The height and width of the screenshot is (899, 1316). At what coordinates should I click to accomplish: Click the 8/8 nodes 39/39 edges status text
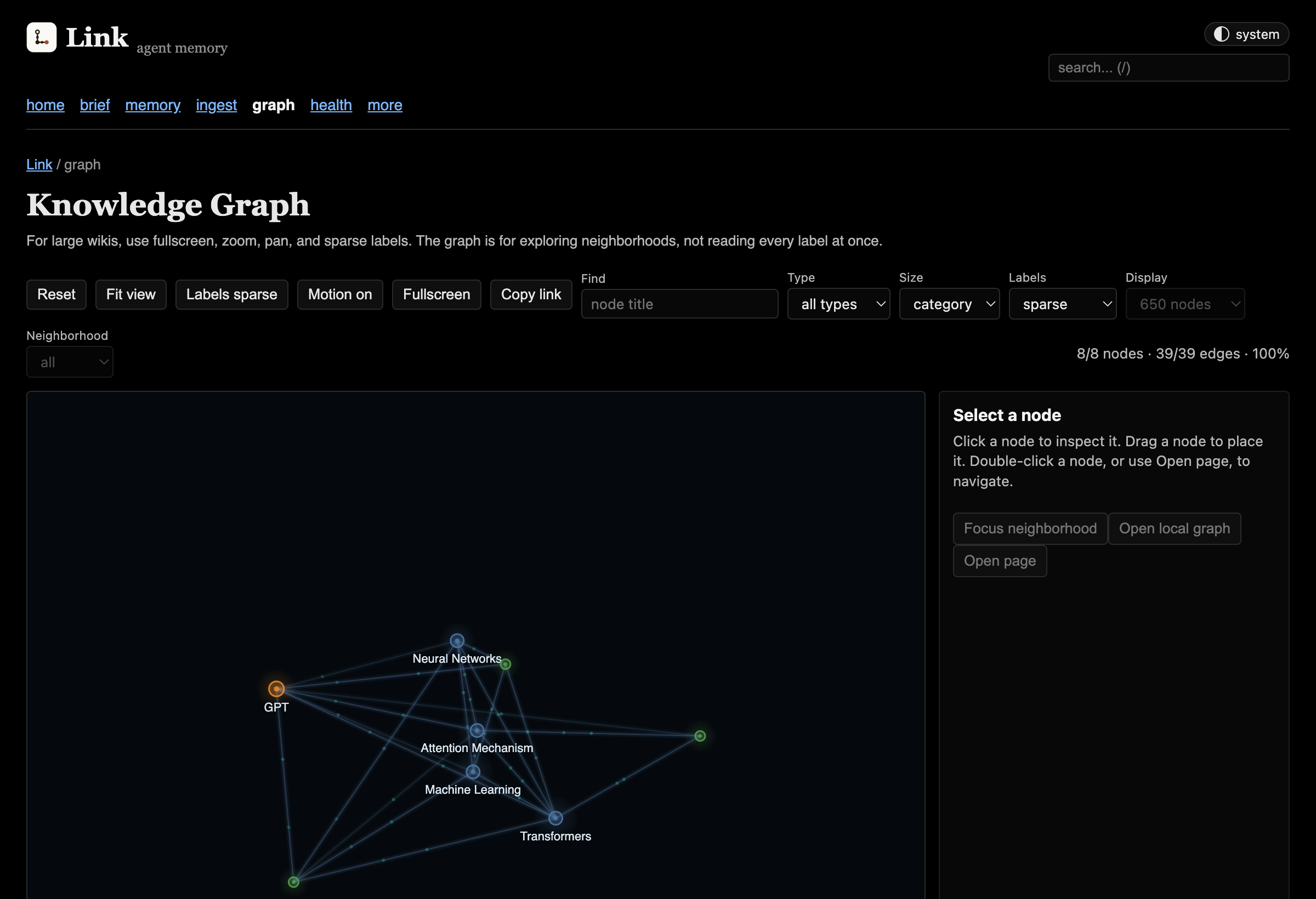(1182, 354)
